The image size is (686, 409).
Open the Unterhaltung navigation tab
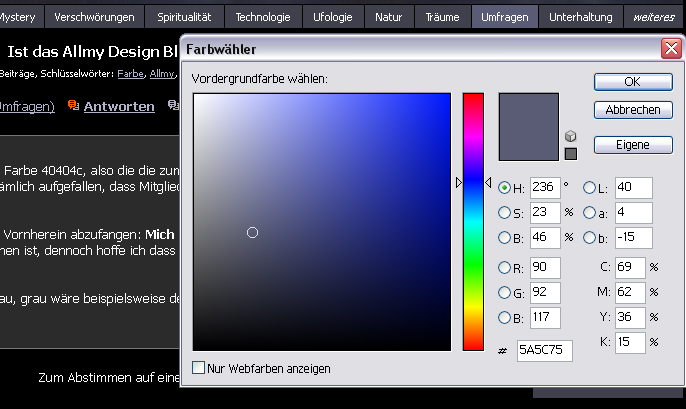pyautogui.click(x=581, y=17)
